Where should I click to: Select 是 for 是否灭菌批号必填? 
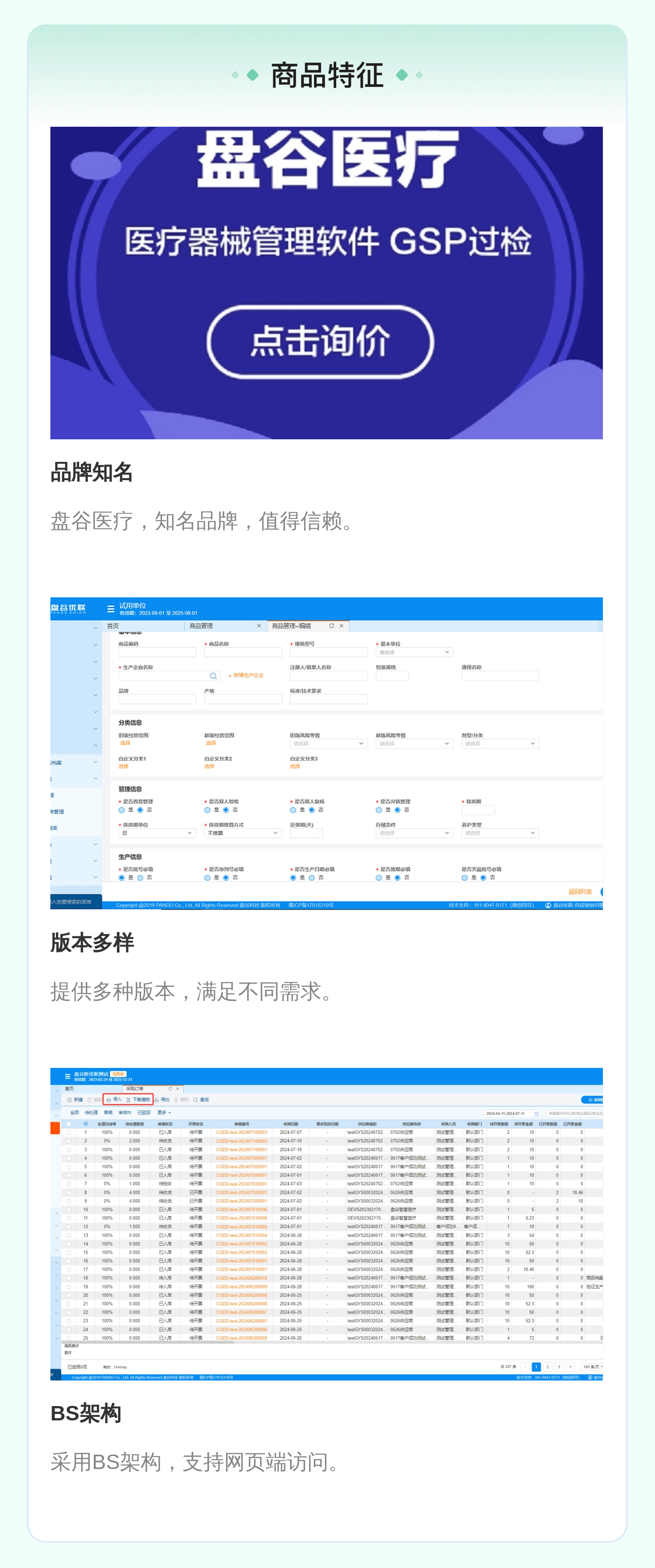point(465,878)
